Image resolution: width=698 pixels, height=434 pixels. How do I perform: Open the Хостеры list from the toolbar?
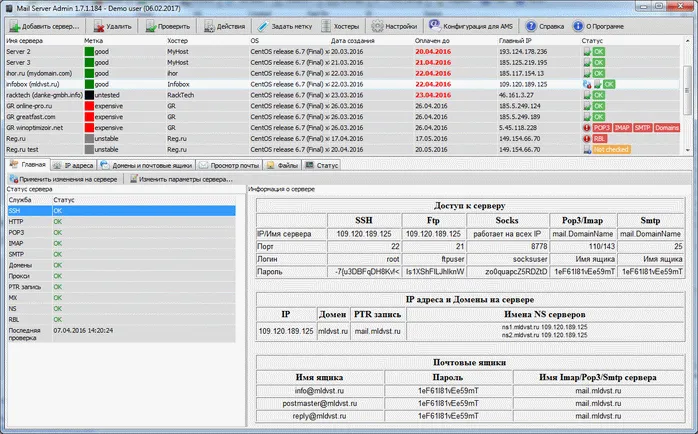click(338, 24)
